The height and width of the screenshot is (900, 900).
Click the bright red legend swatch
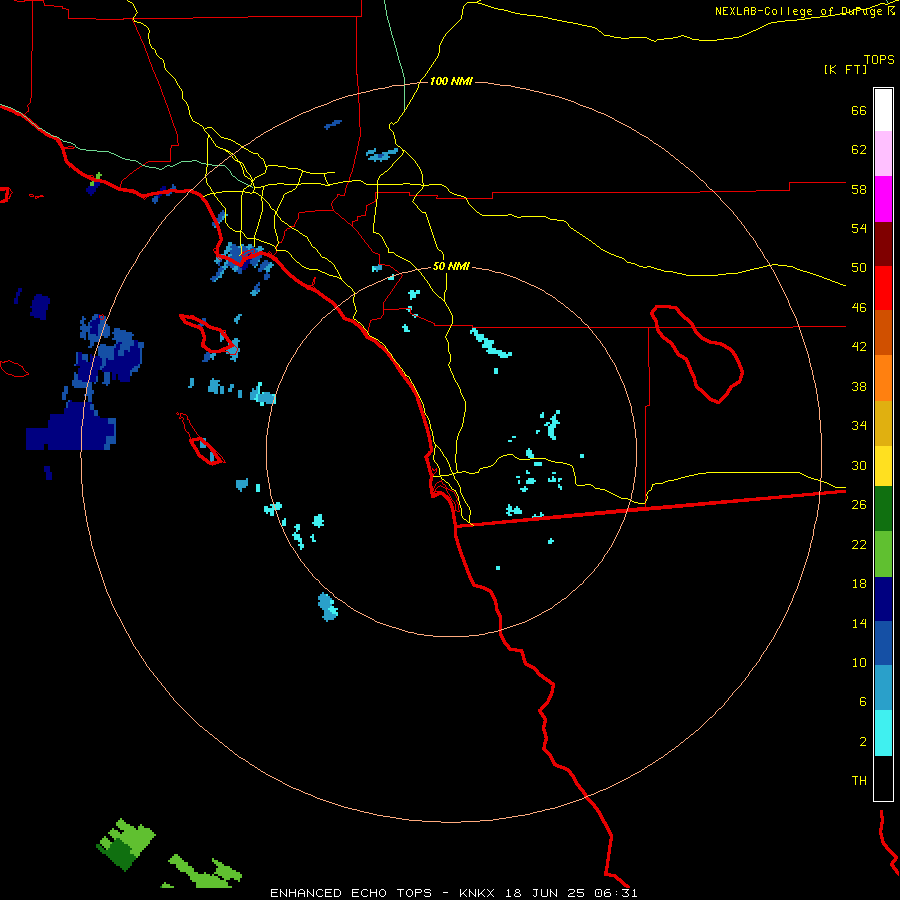[883, 289]
